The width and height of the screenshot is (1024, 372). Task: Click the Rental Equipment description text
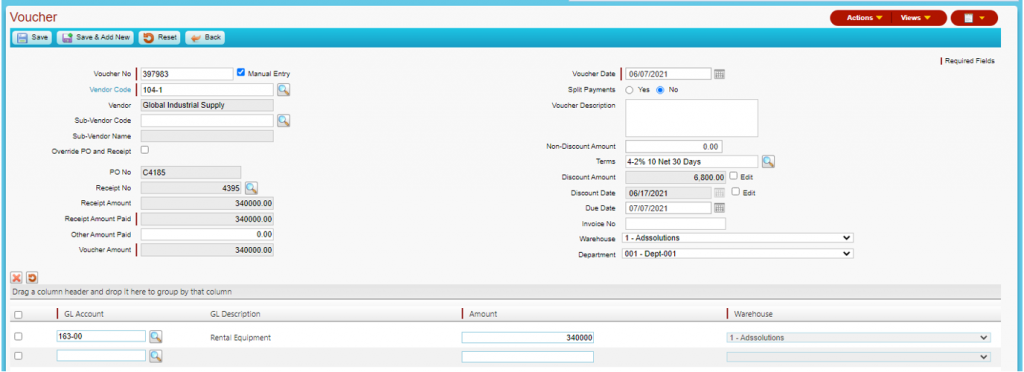[x=240, y=338]
